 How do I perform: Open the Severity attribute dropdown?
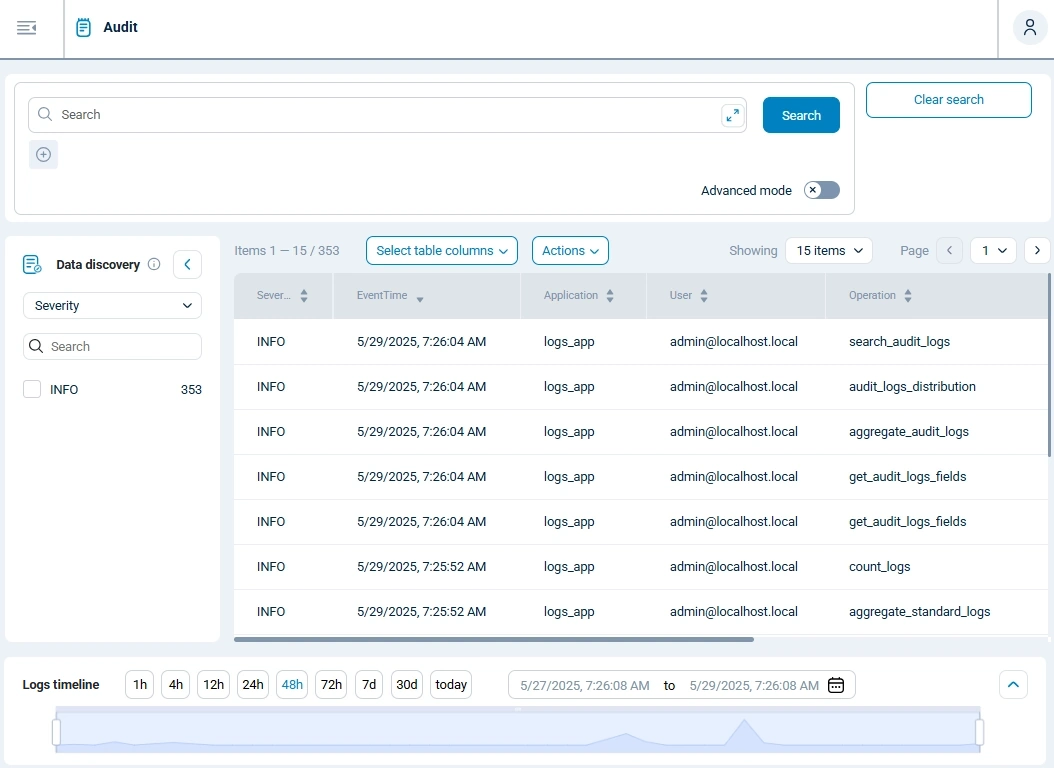(x=112, y=305)
